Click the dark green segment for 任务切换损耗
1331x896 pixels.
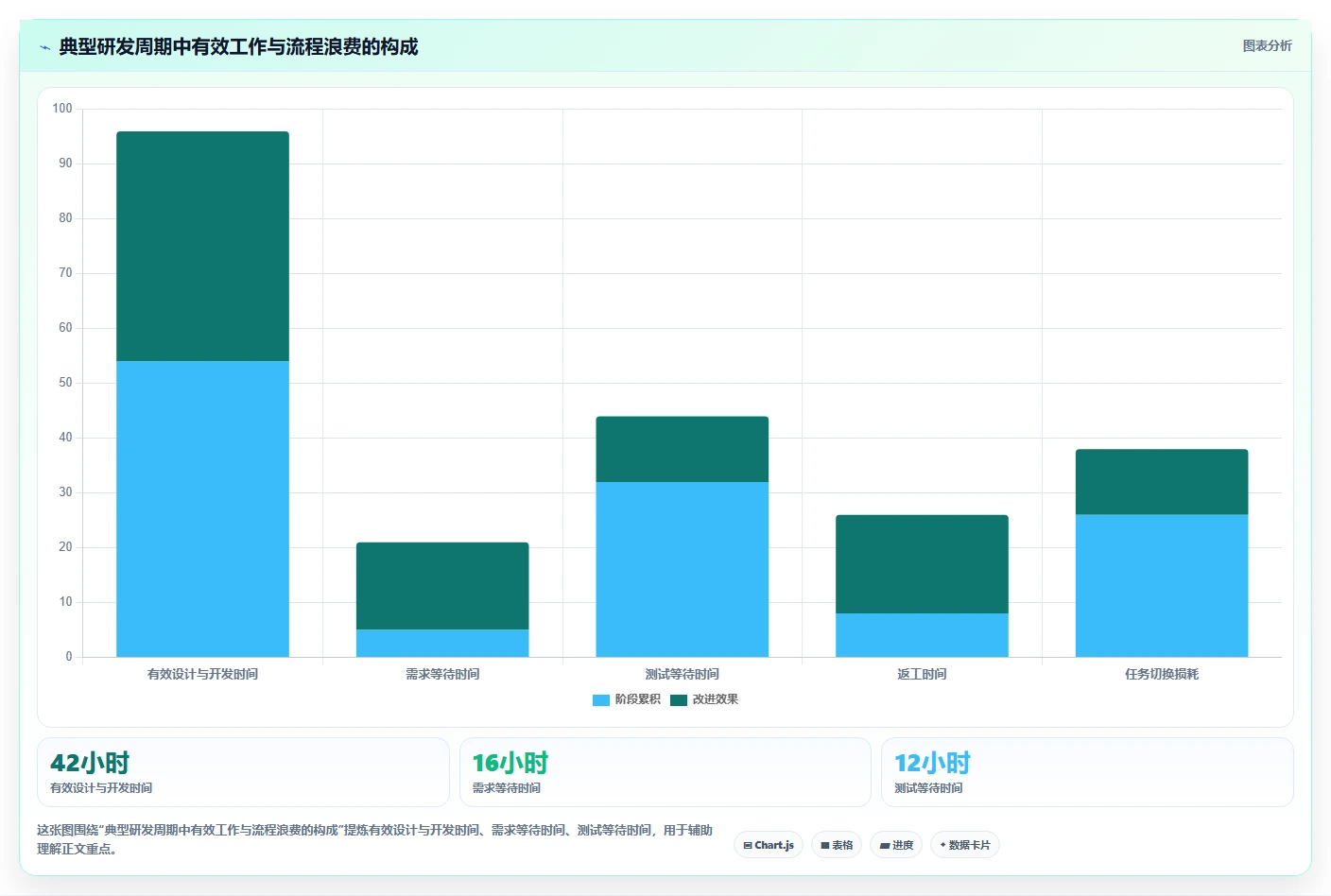(1162, 482)
